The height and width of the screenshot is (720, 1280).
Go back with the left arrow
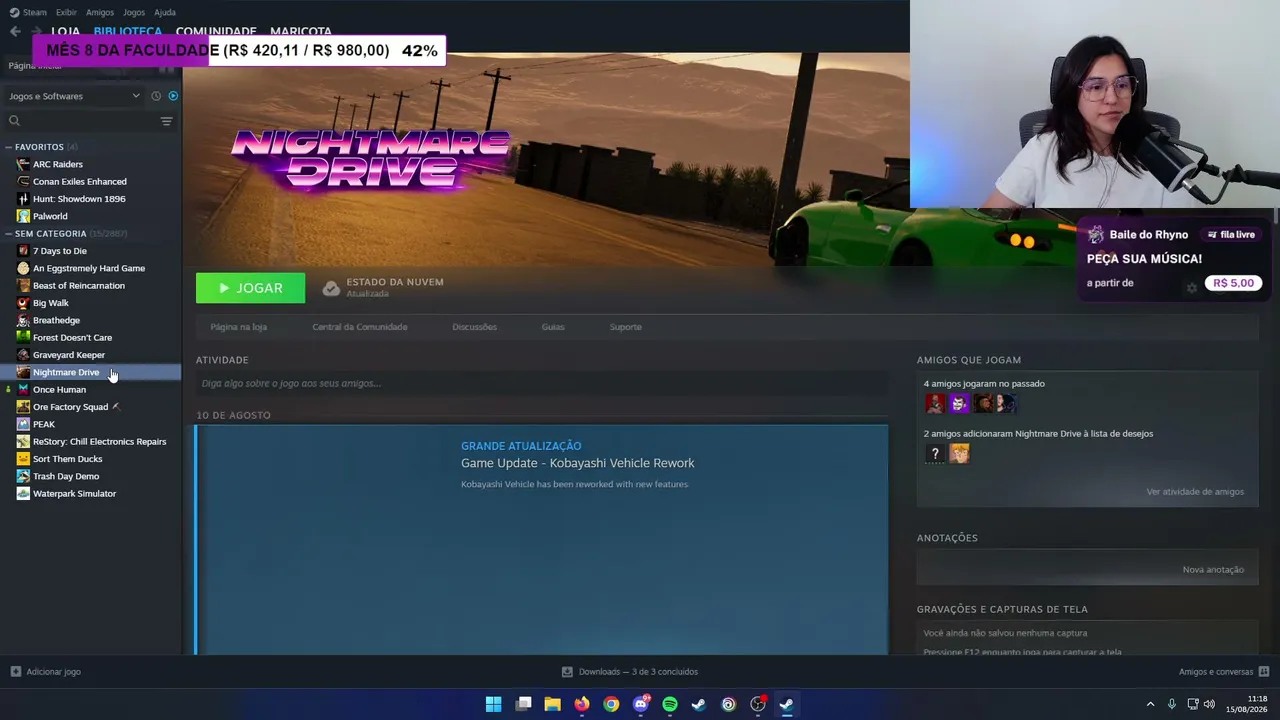tap(15, 31)
